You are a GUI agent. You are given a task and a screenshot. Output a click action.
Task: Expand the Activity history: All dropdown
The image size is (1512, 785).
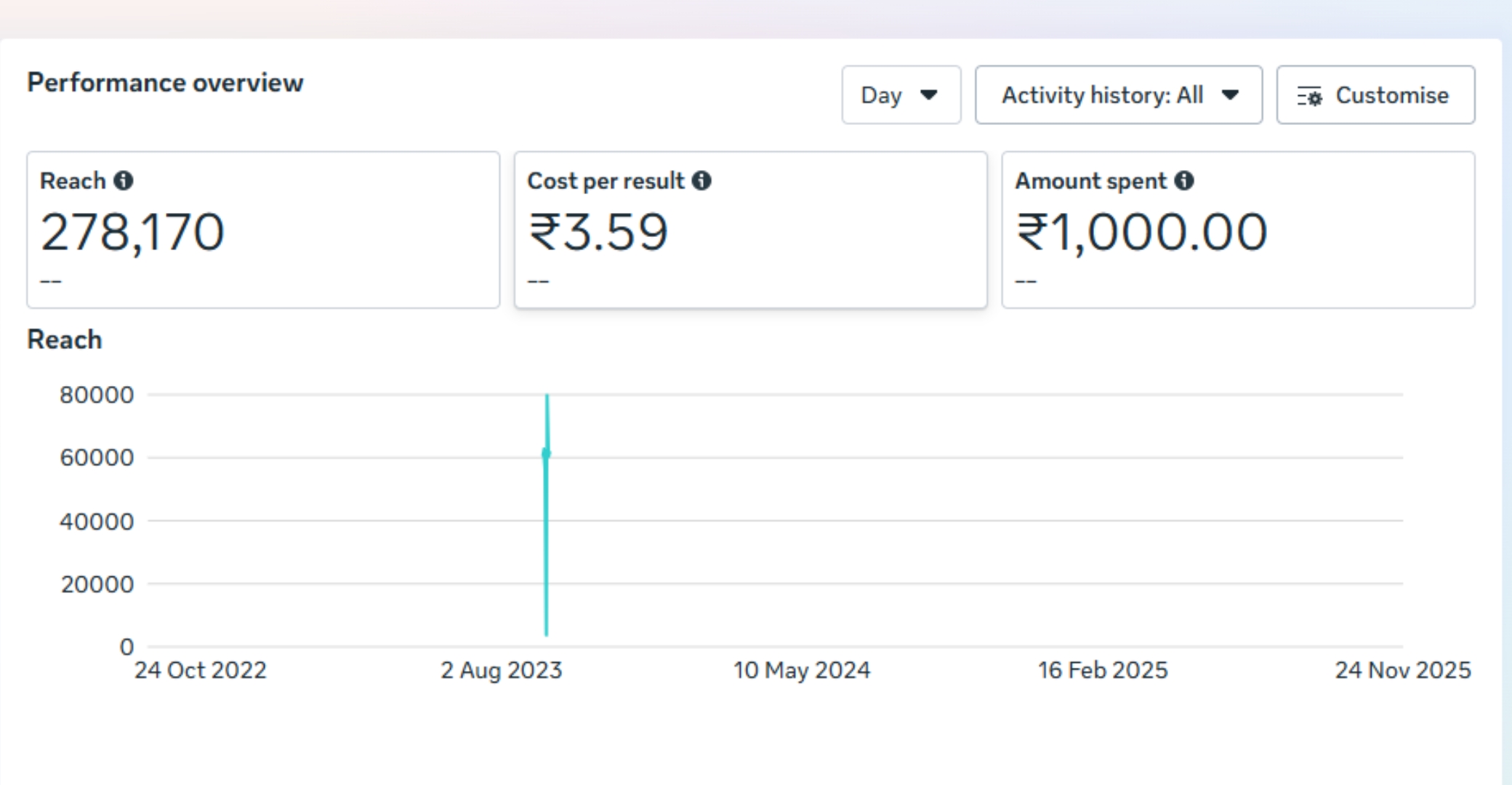coord(1118,95)
